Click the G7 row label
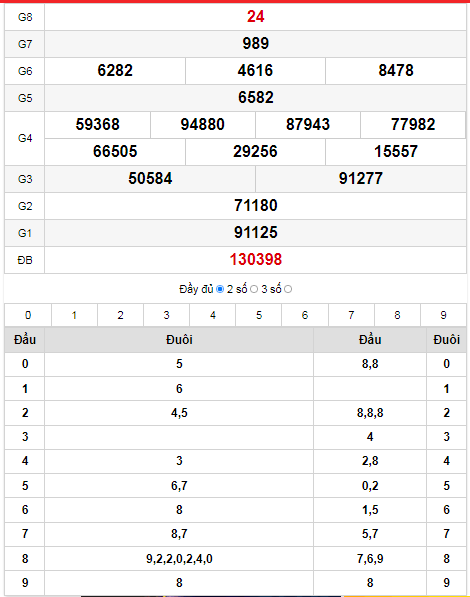 click(x=25, y=44)
